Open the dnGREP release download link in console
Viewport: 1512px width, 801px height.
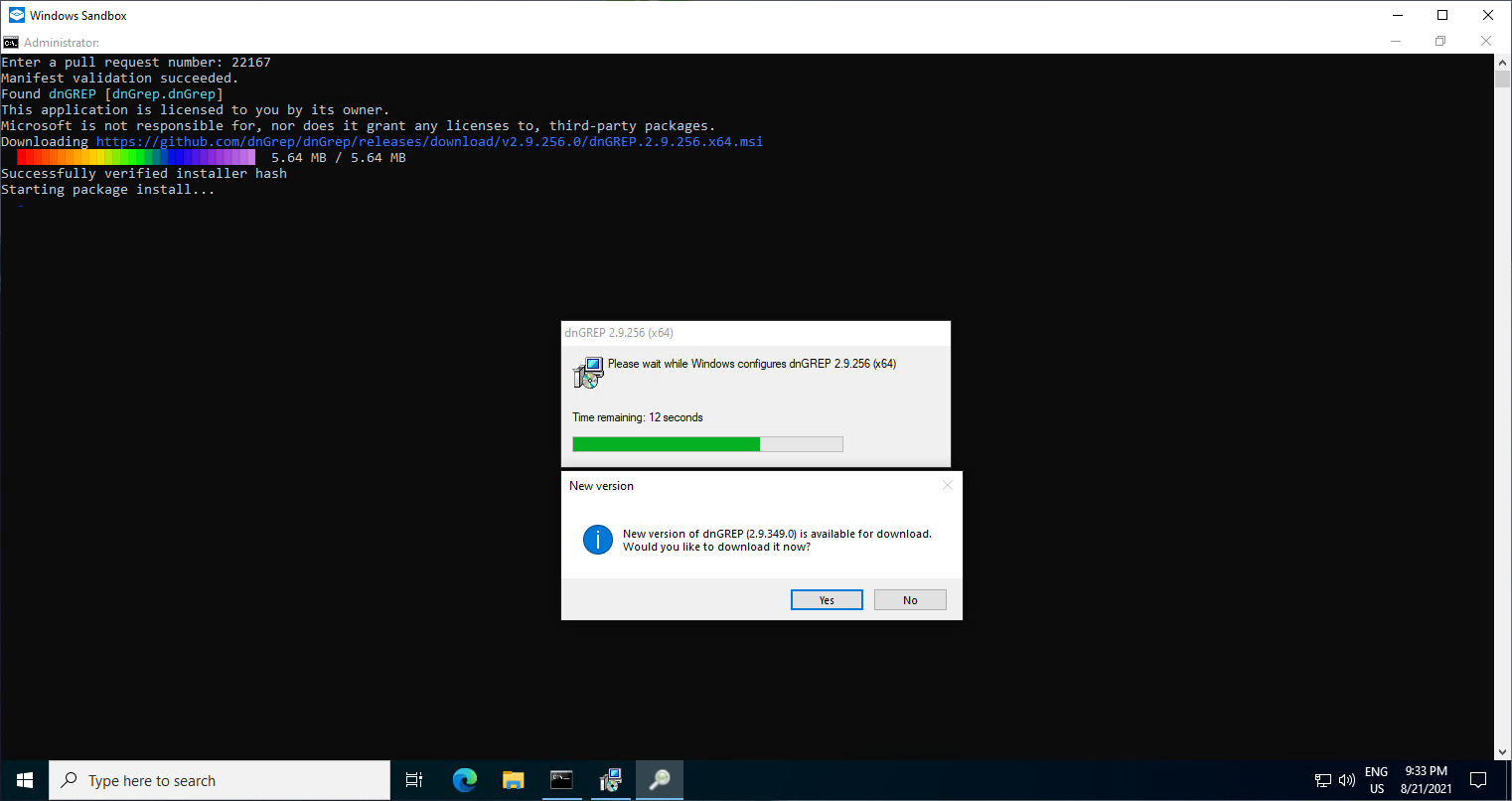click(427, 141)
